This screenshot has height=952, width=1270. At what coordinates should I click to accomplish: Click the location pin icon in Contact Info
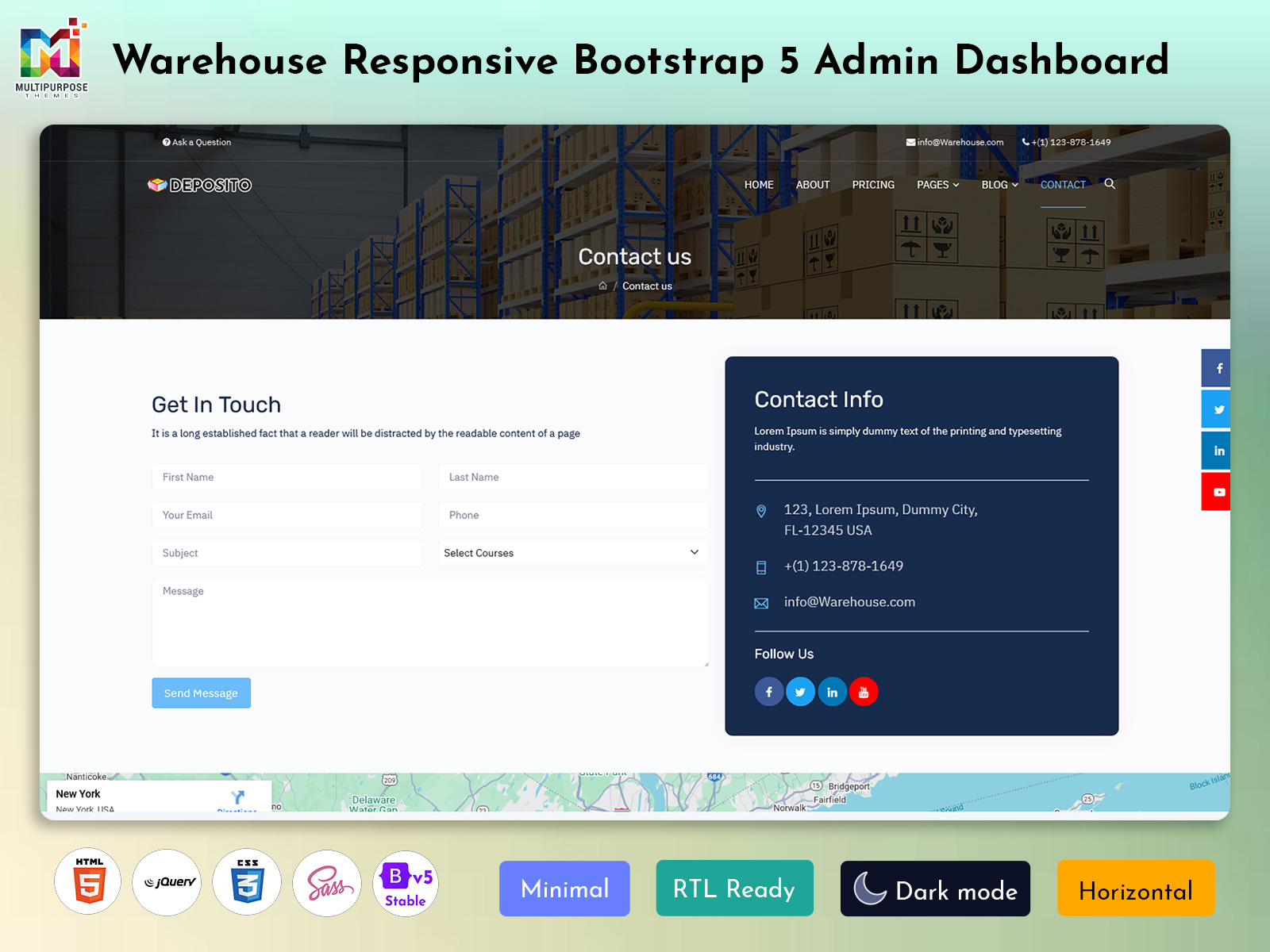pos(761,511)
